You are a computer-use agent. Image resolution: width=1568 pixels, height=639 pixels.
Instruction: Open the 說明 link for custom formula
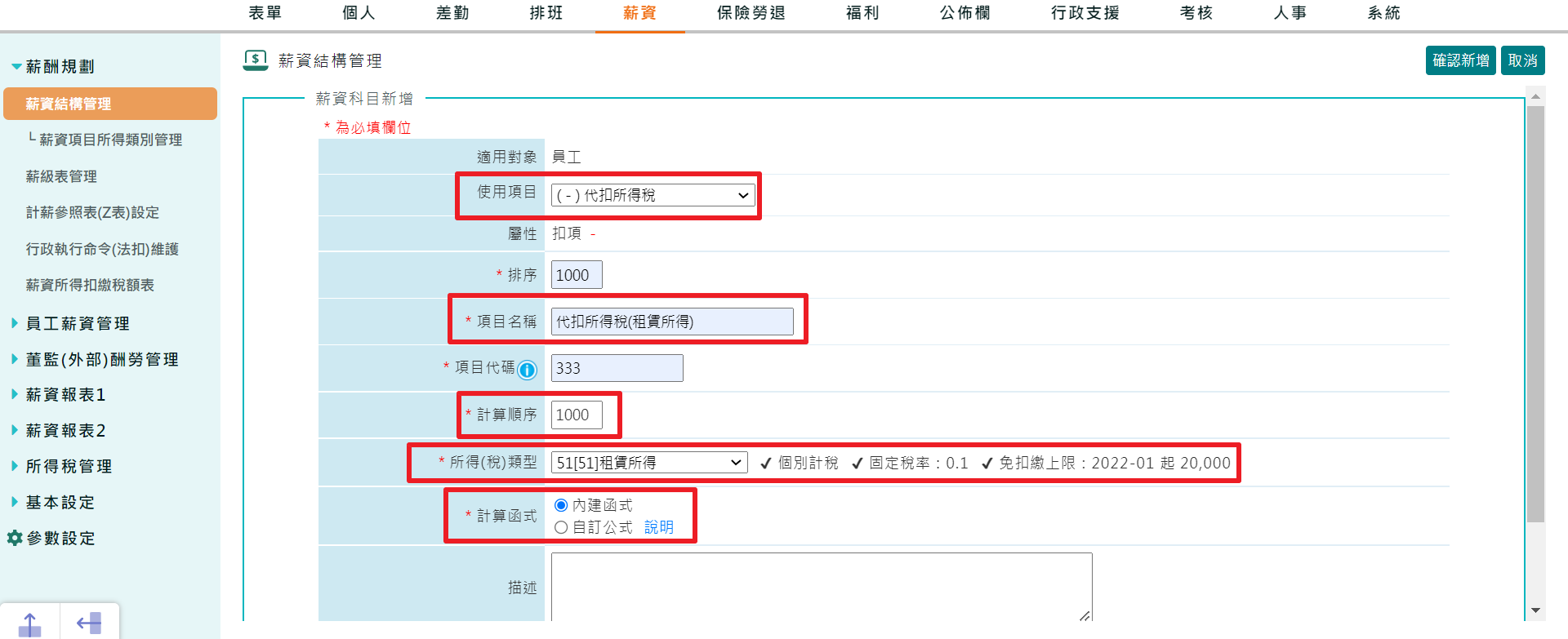(x=659, y=527)
